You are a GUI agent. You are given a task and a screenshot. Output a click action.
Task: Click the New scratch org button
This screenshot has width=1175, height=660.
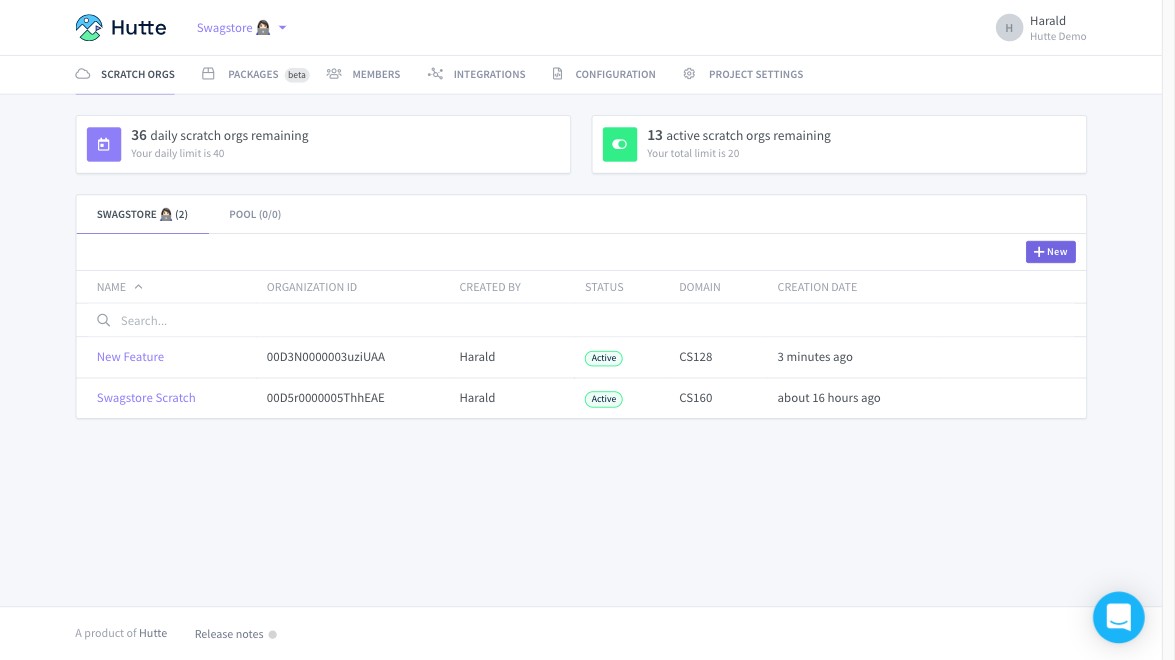(1051, 252)
